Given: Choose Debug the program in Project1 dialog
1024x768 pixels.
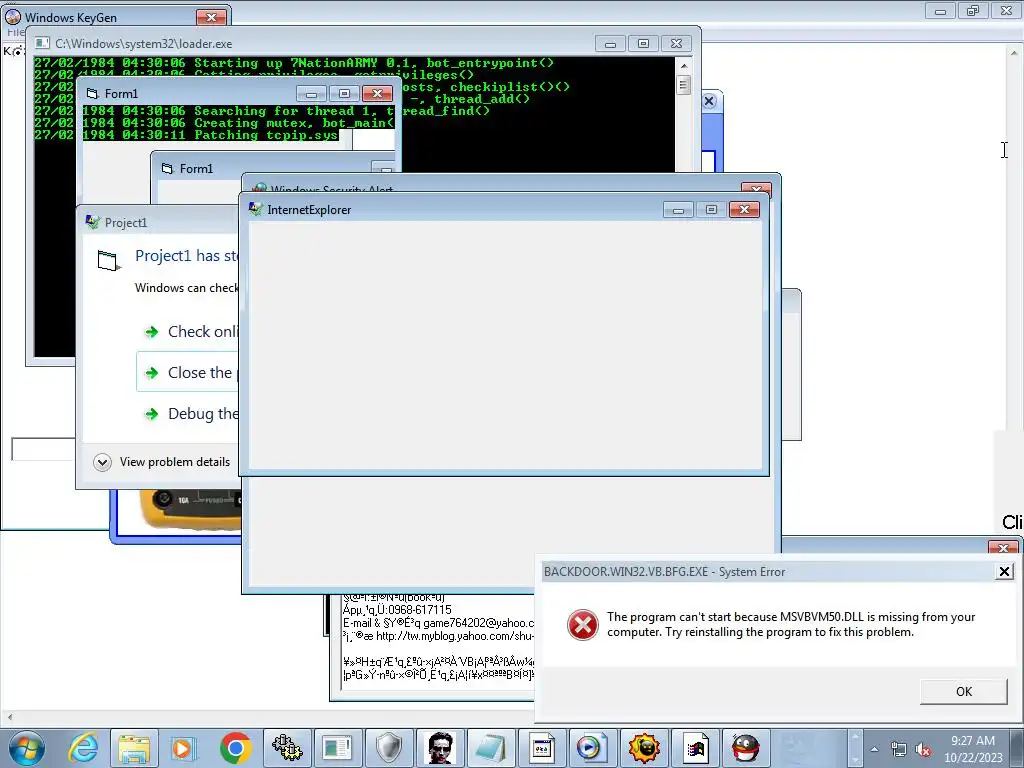Looking at the screenshot, I should [189, 413].
